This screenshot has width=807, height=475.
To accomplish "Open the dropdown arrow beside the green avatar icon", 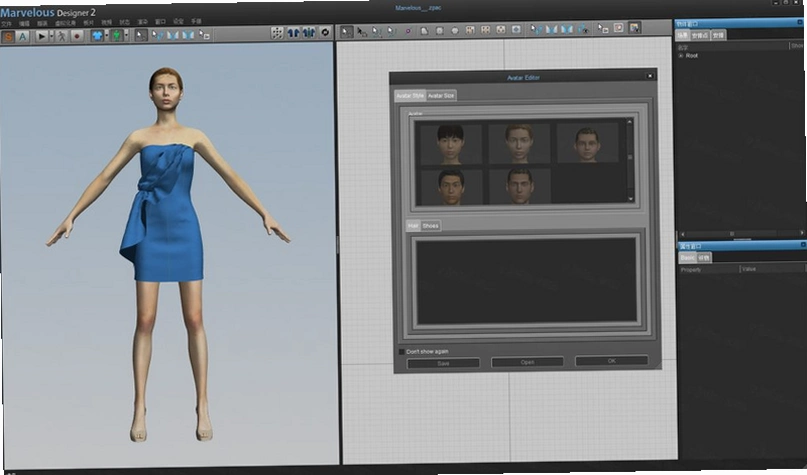I will tap(126, 36).
